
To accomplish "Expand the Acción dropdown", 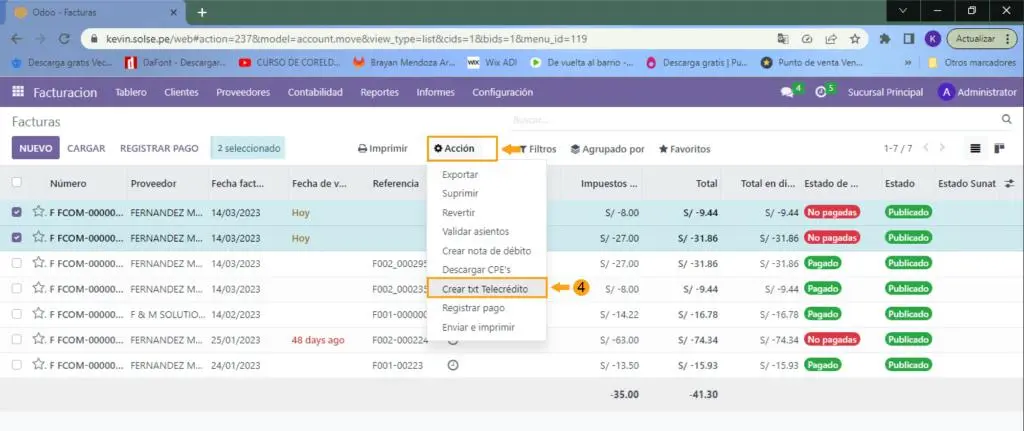I will [x=462, y=149].
